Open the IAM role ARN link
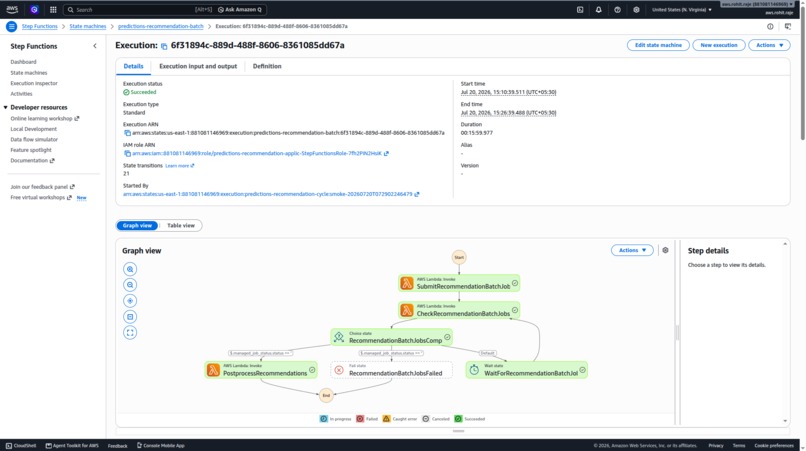The image size is (806, 451). point(260,153)
